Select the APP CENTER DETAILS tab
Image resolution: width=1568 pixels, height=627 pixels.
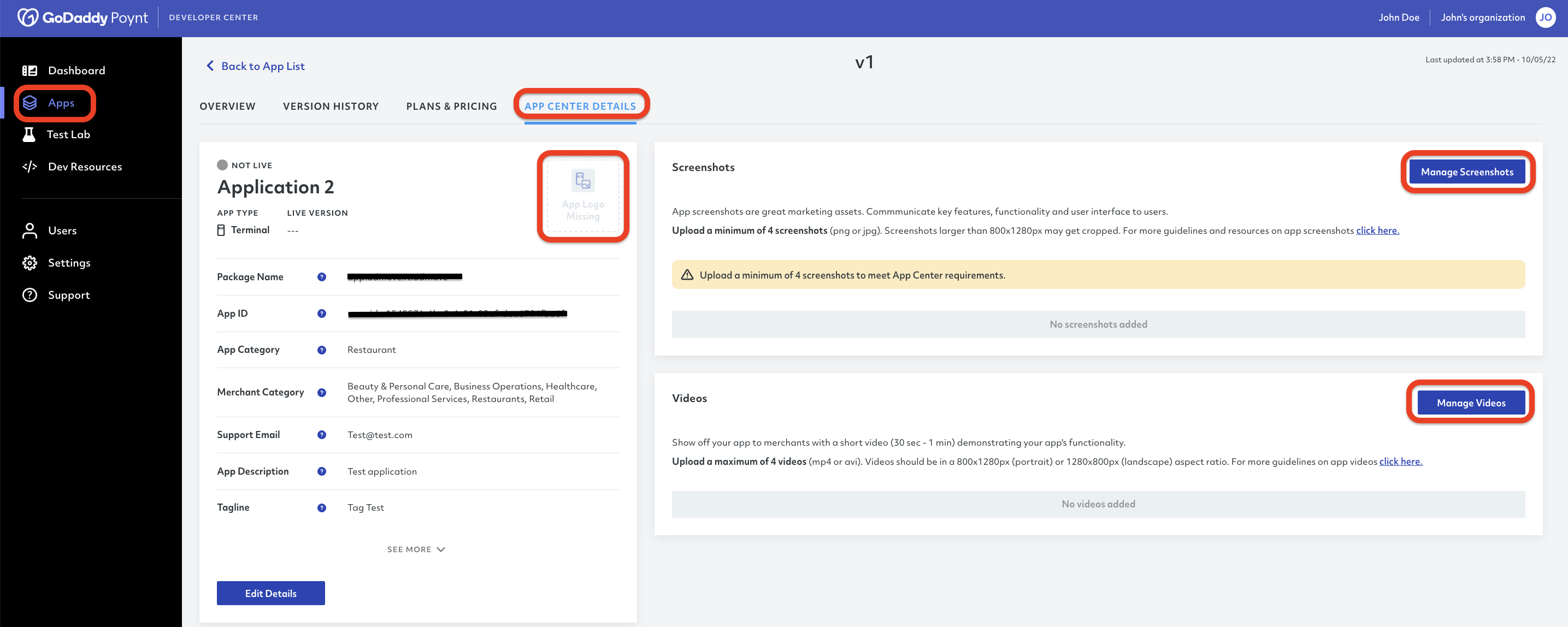[580, 105]
